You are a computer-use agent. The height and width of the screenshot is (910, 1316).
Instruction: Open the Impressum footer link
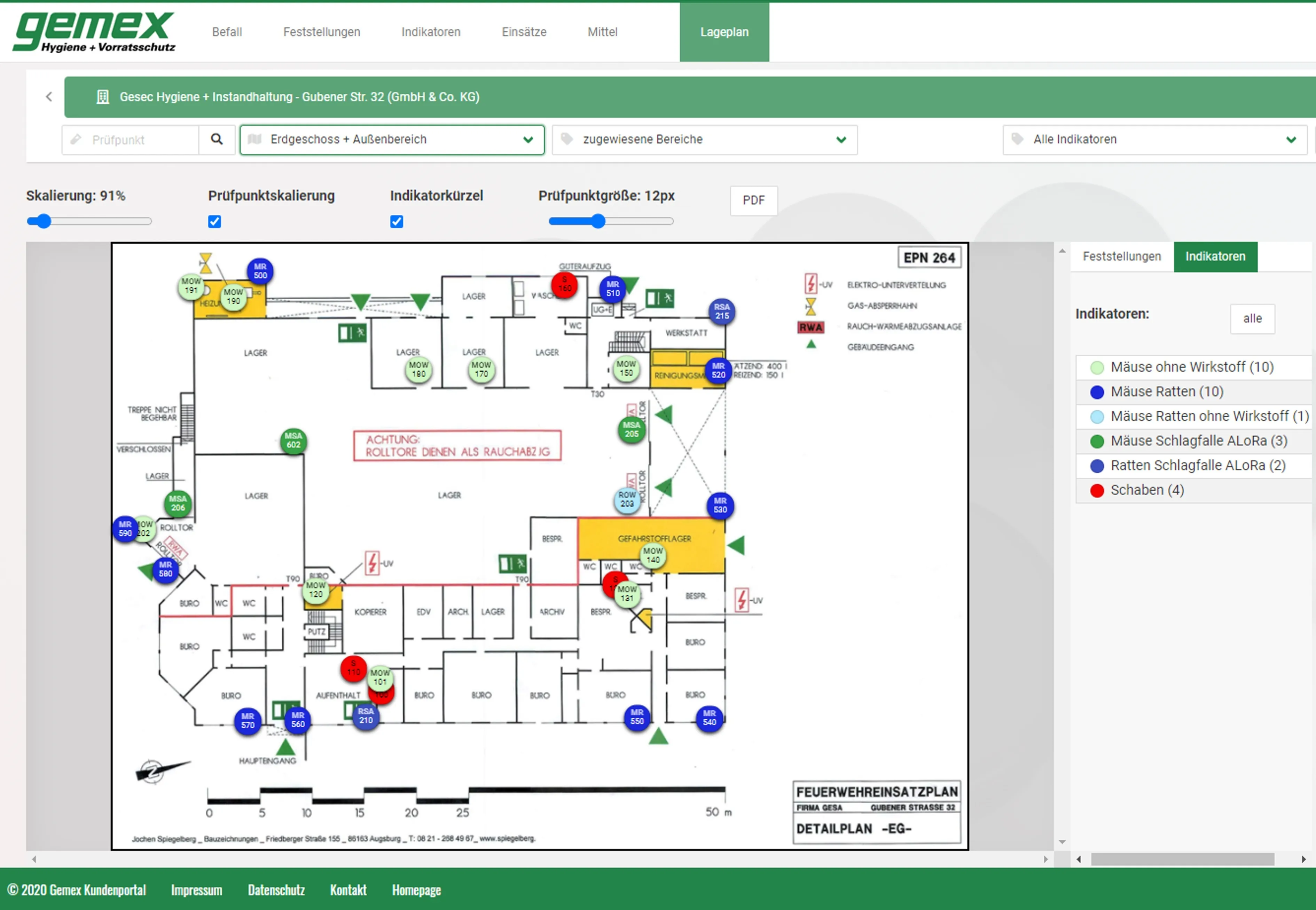point(196,890)
